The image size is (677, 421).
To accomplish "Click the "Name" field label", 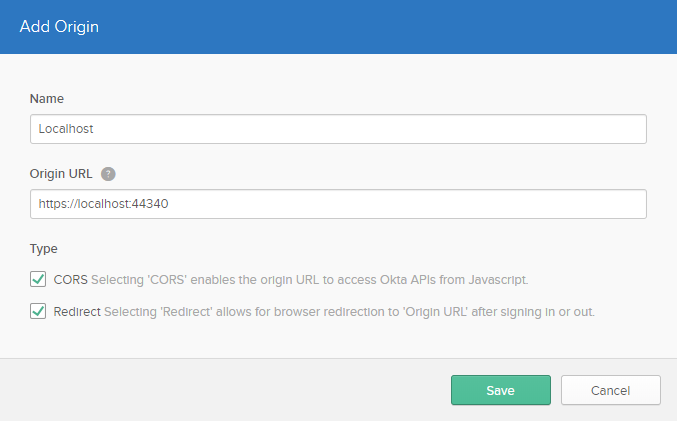I will pos(46,98).
